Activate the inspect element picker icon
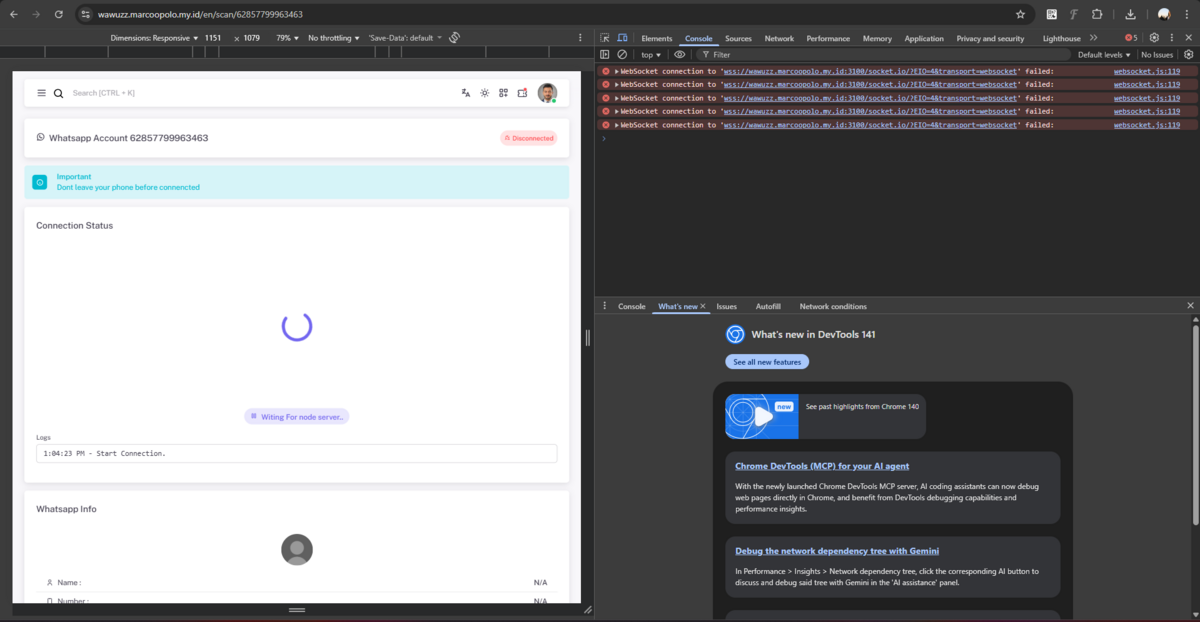The width and height of the screenshot is (1200, 622). pyautogui.click(x=605, y=38)
